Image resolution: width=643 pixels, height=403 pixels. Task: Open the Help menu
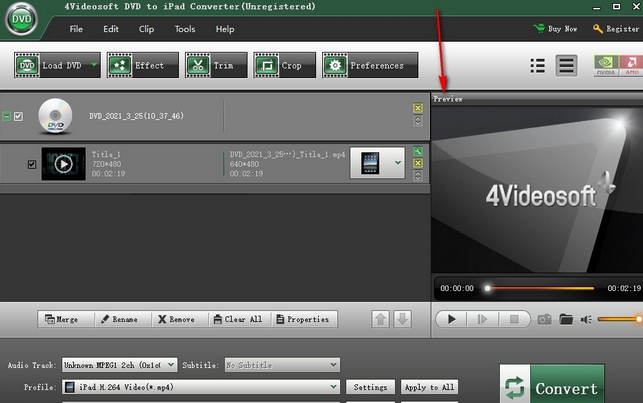225,29
